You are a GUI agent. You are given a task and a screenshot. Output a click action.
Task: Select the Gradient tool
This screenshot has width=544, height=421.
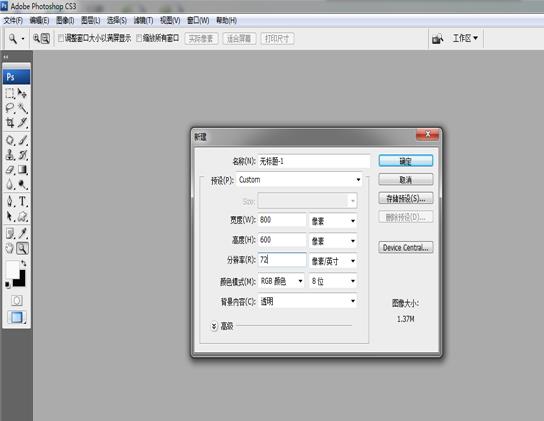(x=23, y=169)
